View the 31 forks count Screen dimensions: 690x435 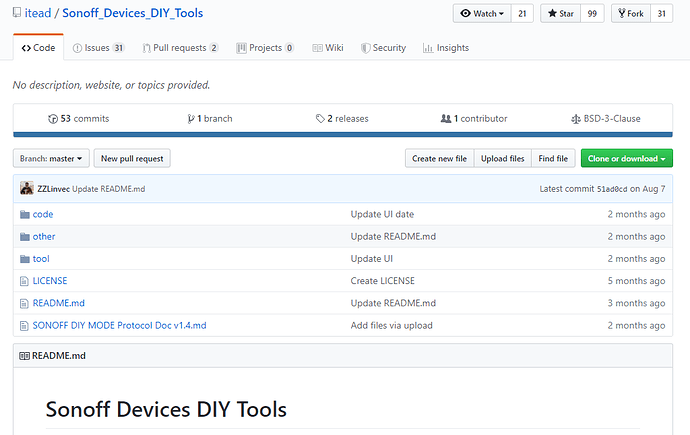click(661, 14)
